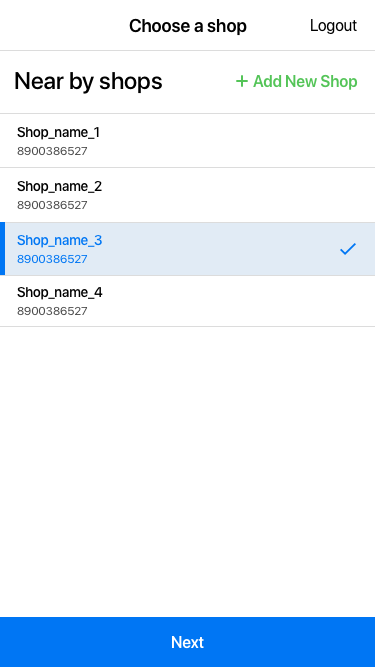Click the Shop_name_2 name text
375x667 pixels.
60,187
